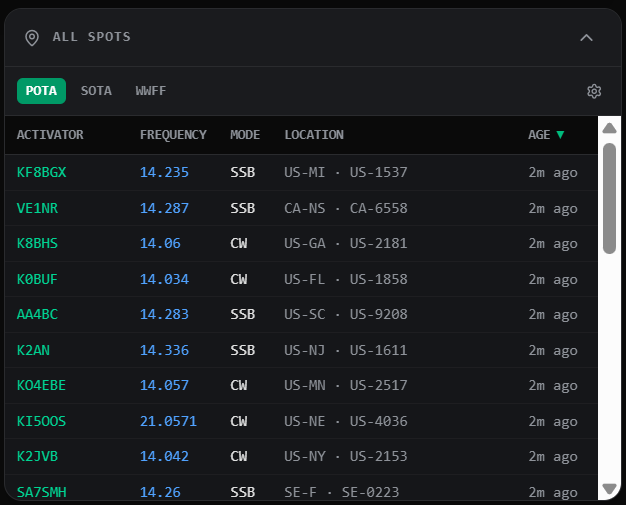Tune to frequency 14.26
The width and height of the screenshot is (626, 505).
click(160, 492)
